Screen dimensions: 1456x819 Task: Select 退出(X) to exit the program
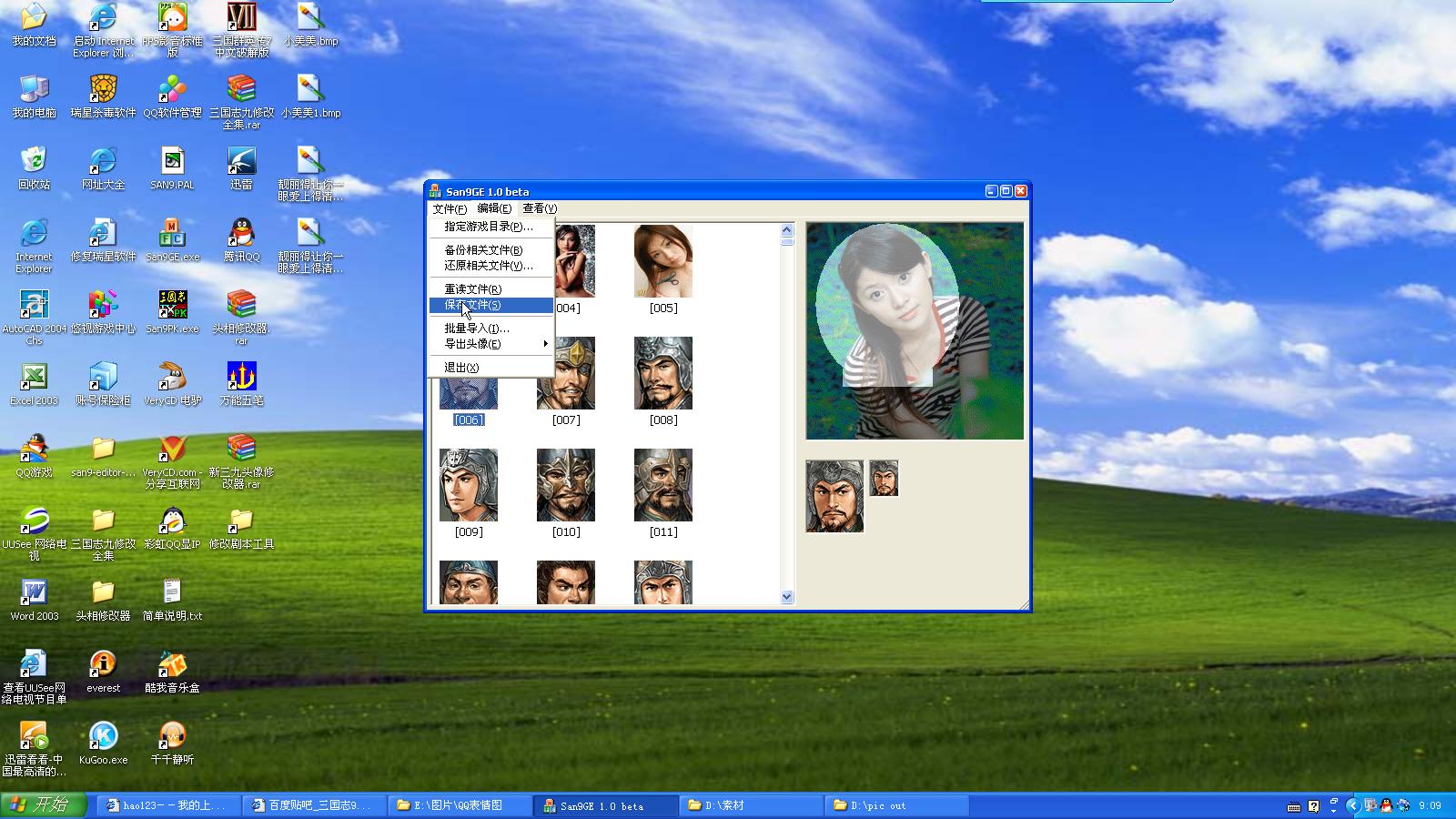click(x=461, y=368)
